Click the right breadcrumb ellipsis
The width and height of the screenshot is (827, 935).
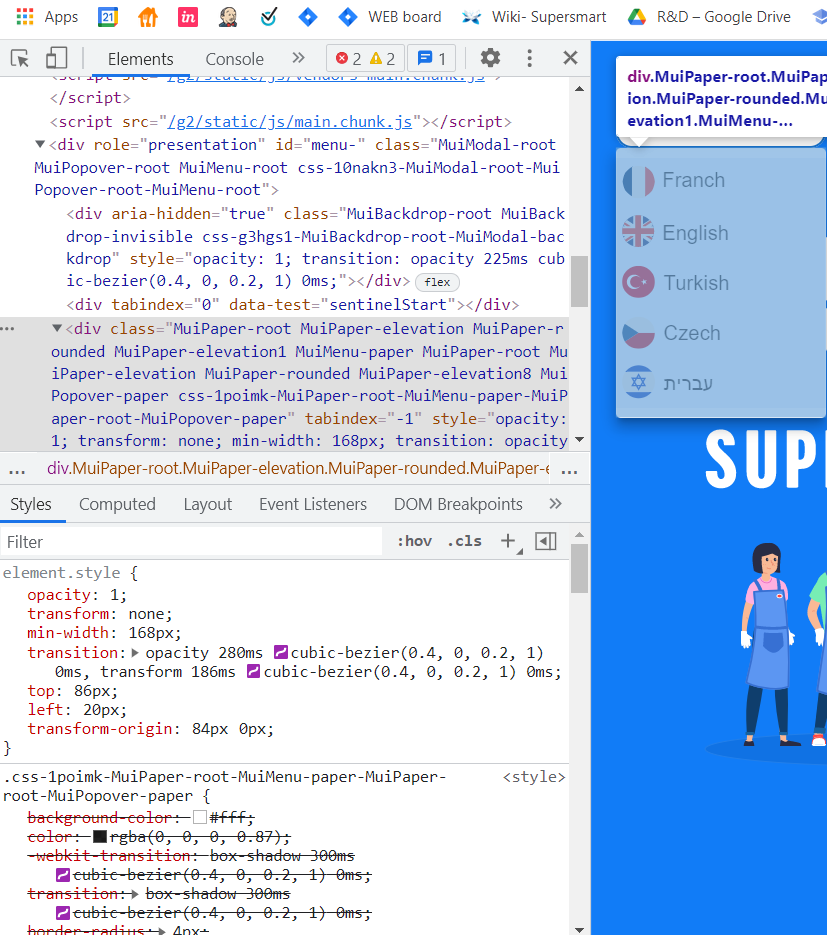pos(569,469)
